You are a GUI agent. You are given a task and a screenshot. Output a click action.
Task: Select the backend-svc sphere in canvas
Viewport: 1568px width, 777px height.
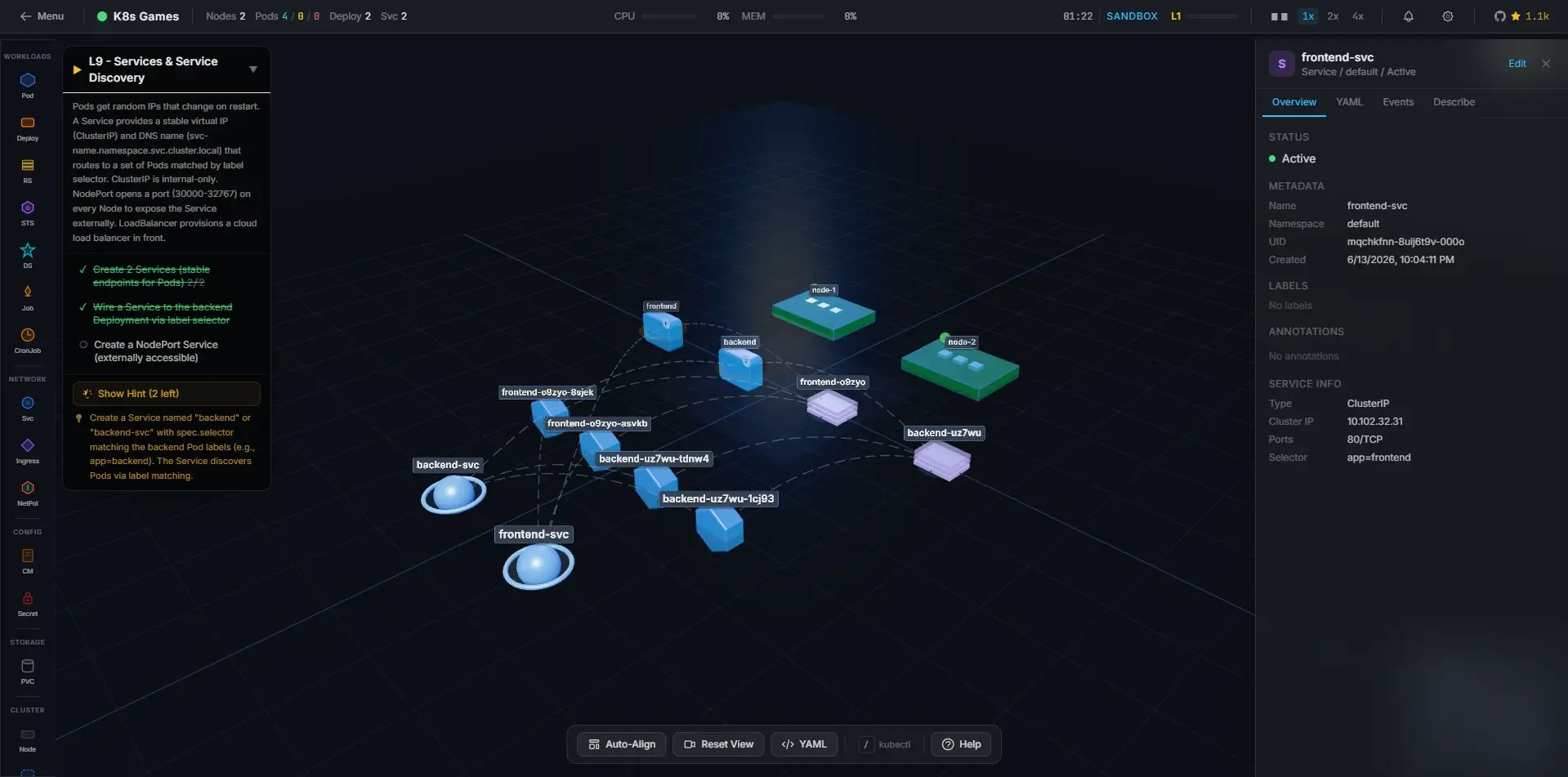click(x=453, y=493)
